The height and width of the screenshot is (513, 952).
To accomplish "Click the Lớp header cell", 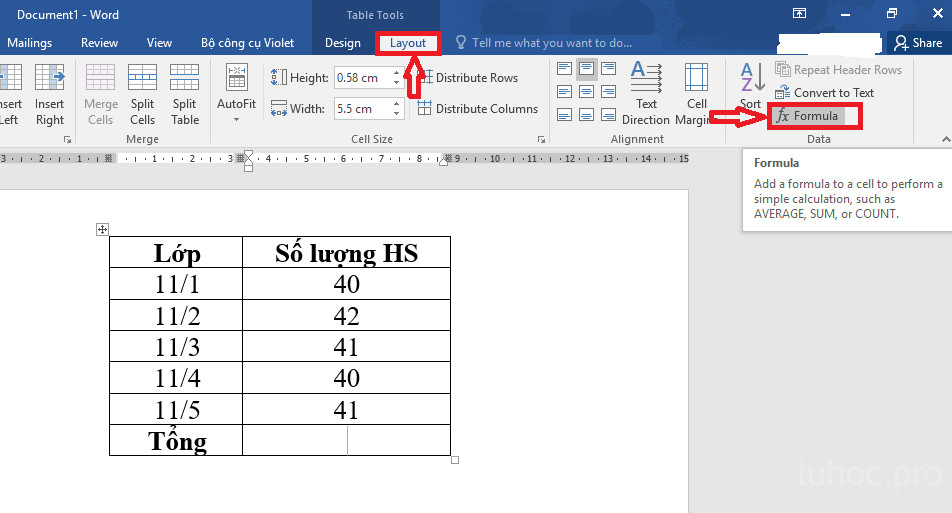I will click(x=176, y=252).
